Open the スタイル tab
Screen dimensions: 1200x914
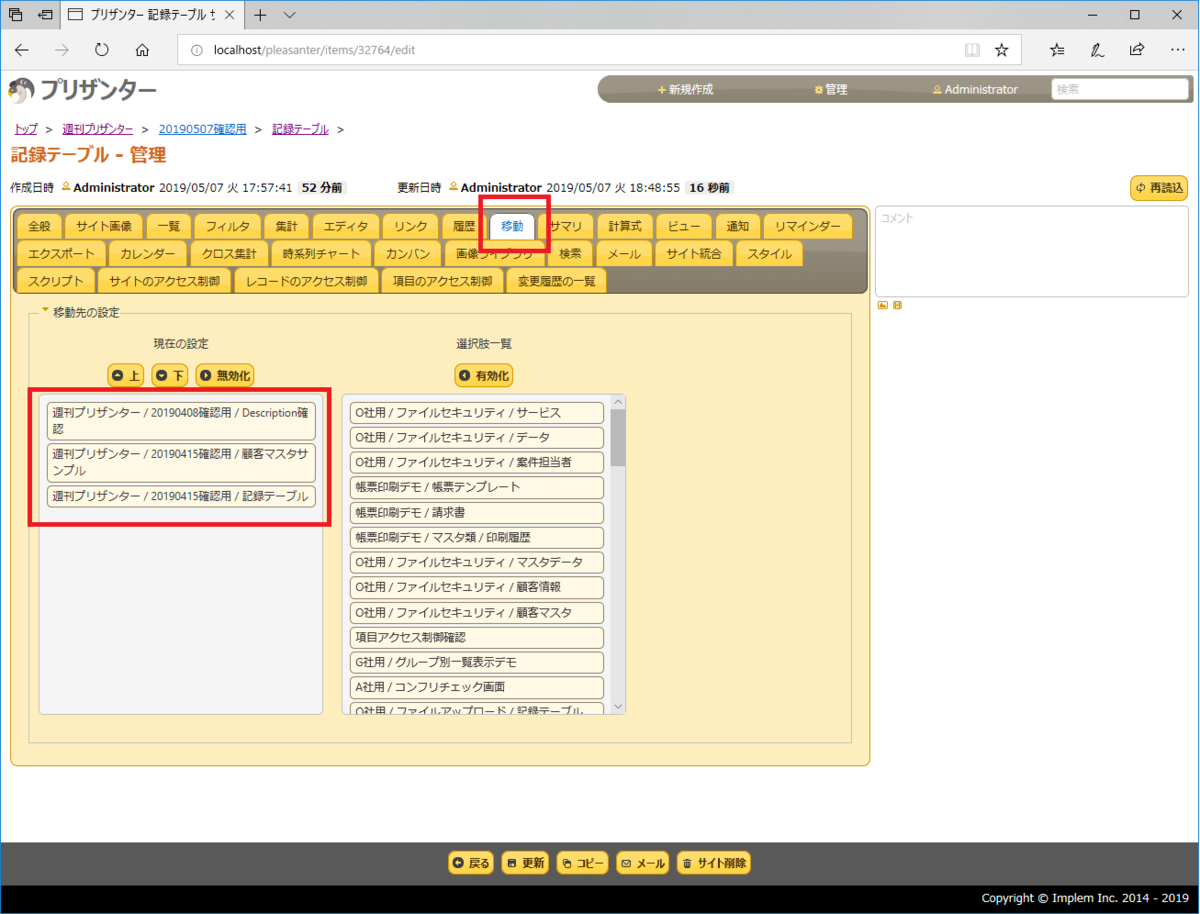tap(768, 253)
